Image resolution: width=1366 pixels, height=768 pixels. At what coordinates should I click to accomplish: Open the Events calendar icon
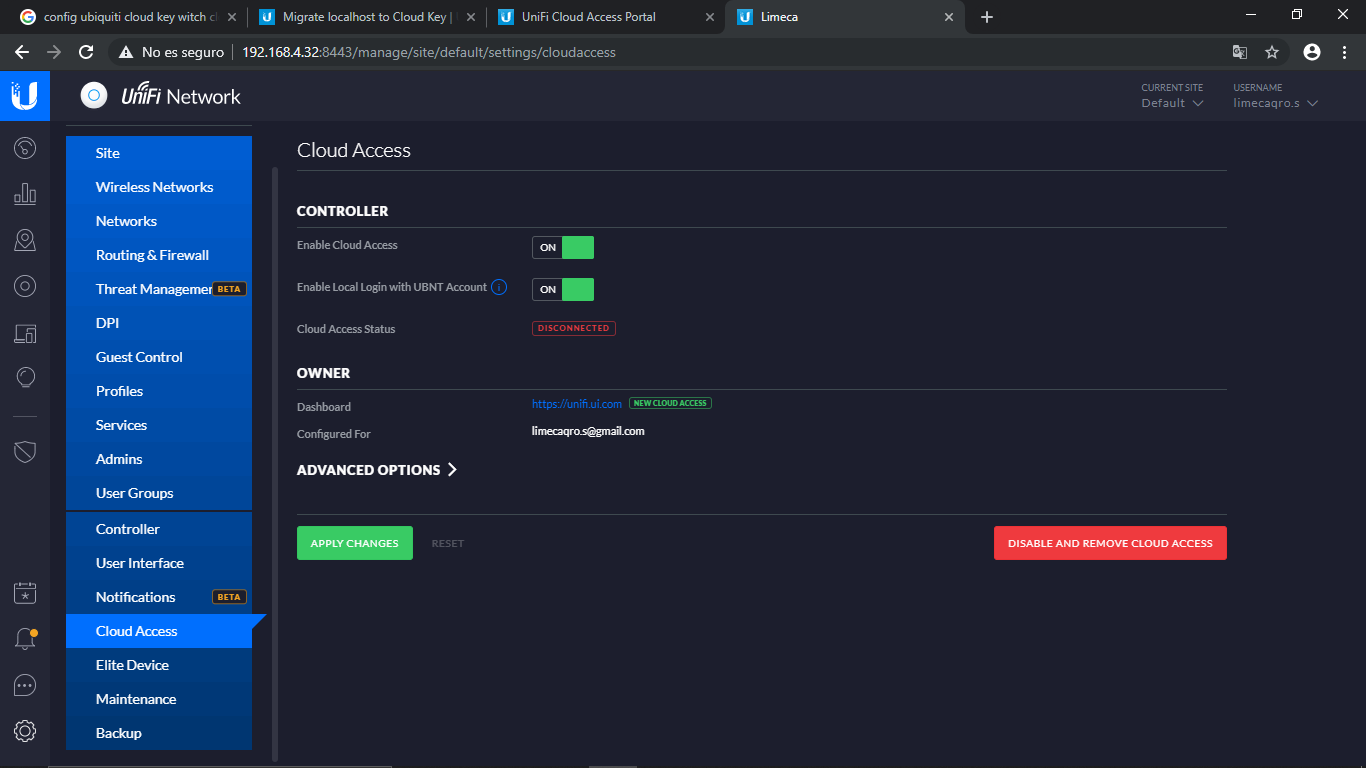(25, 593)
